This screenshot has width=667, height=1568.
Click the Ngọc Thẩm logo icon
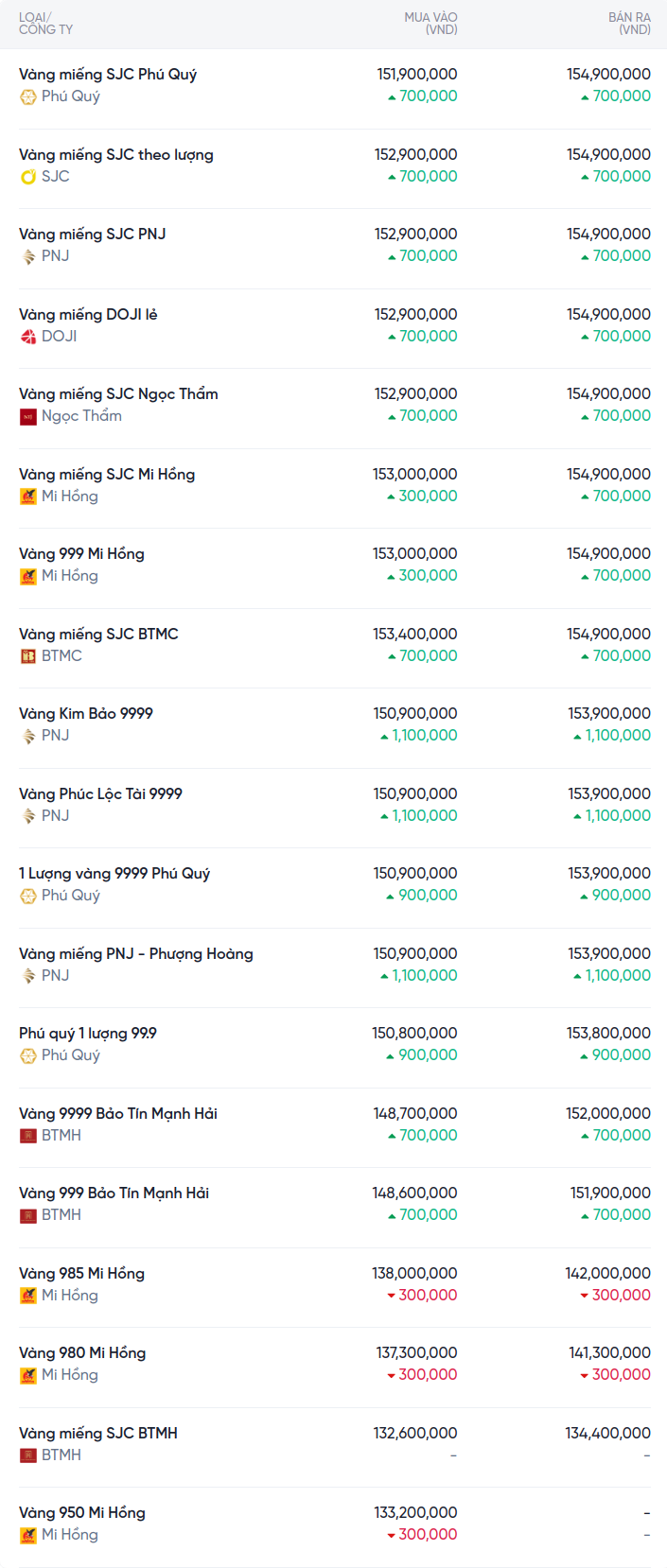[28, 416]
